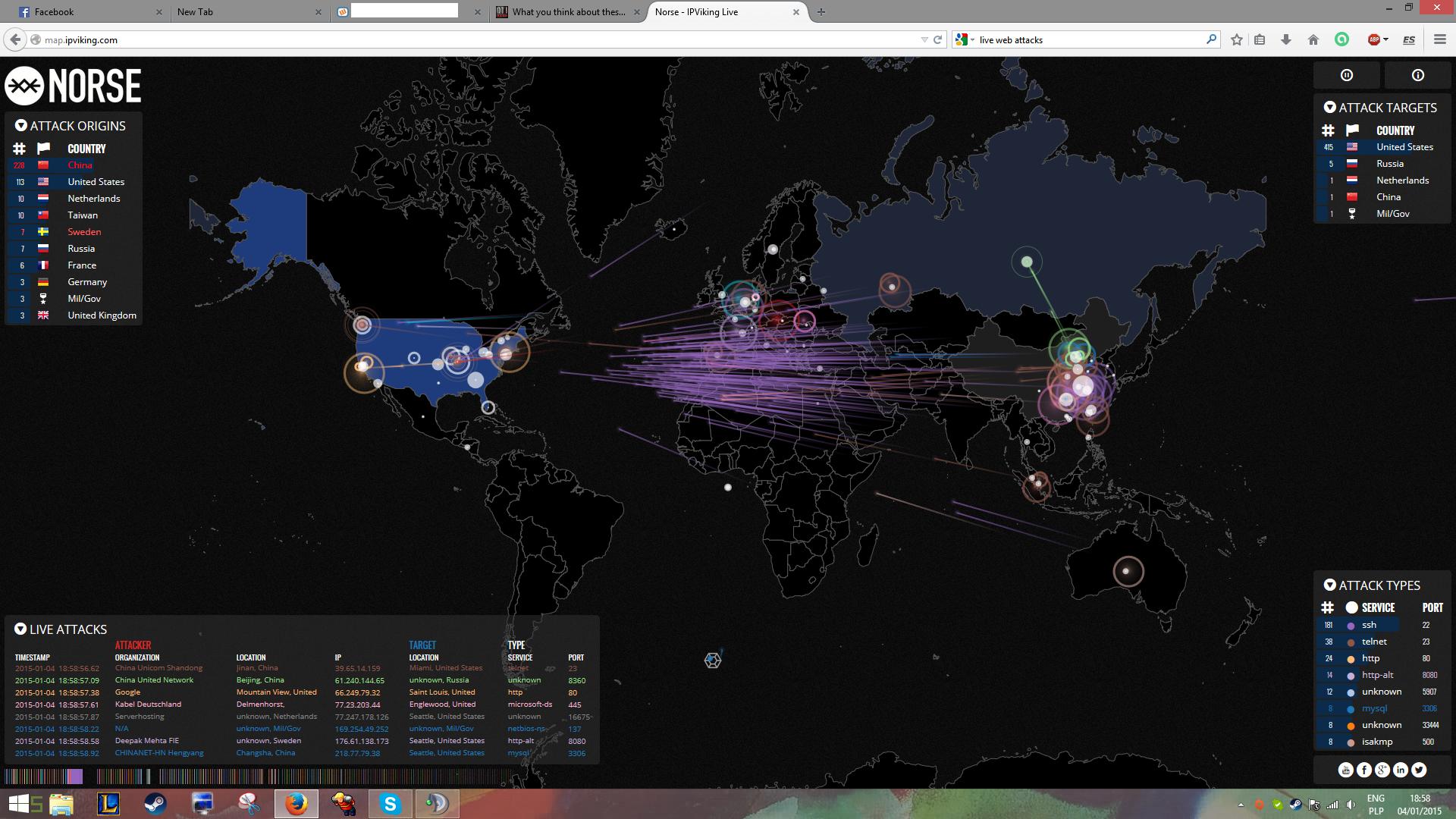
Task: Select the telnet attack type row
Action: [x=1382, y=642]
